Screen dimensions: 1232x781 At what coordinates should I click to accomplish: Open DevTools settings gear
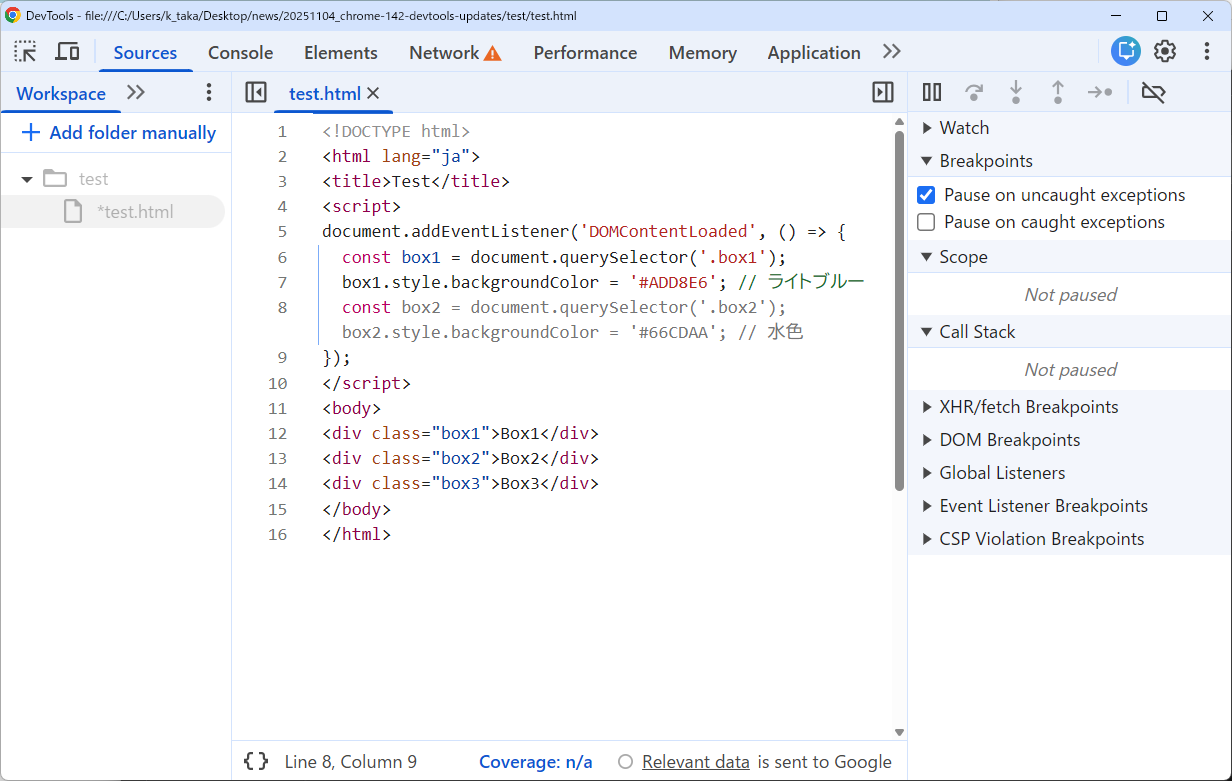click(x=1165, y=52)
